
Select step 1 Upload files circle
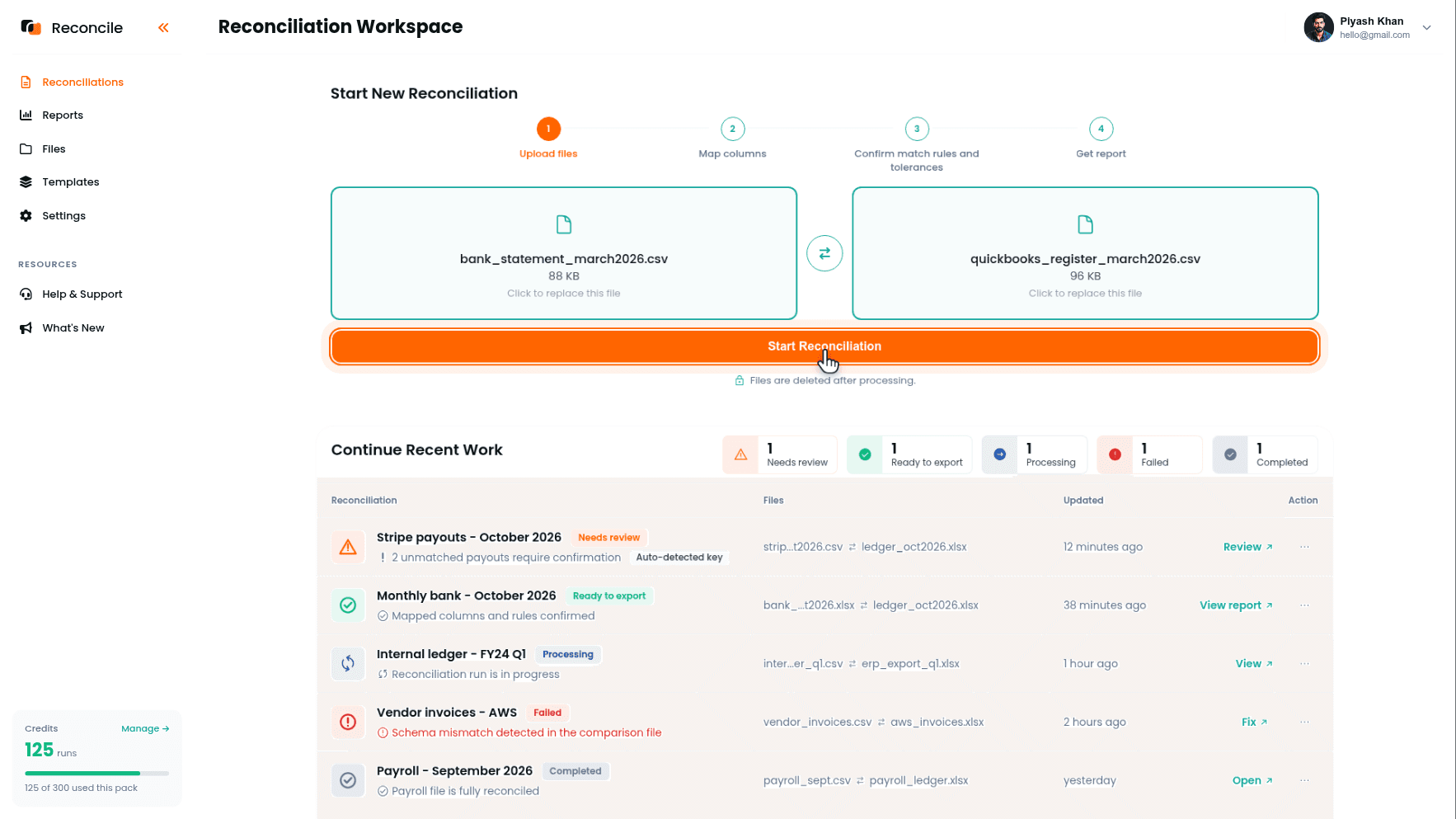click(x=548, y=129)
